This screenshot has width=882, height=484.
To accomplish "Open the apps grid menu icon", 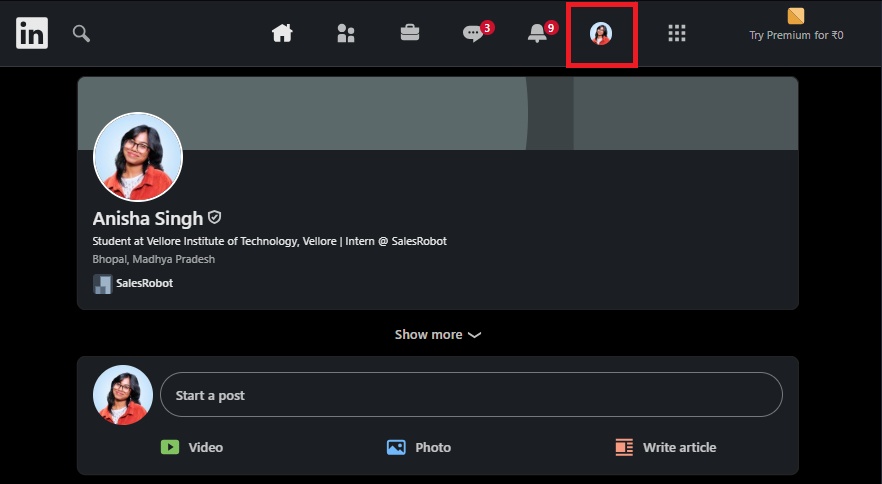I will [x=677, y=33].
